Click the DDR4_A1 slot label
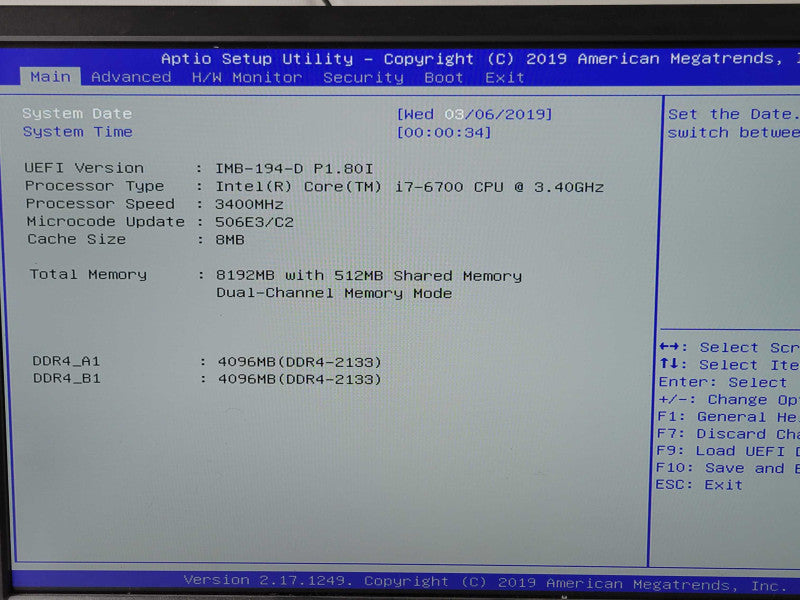This screenshot has width=800, height=600. (66, 361)
